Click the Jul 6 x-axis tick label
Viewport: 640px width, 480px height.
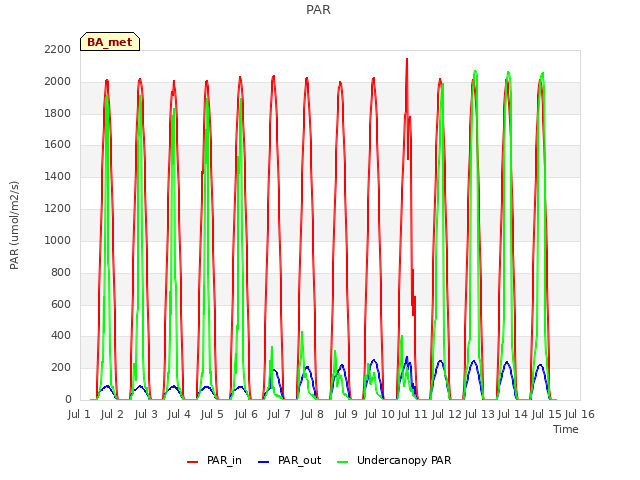tap(246, 414)
